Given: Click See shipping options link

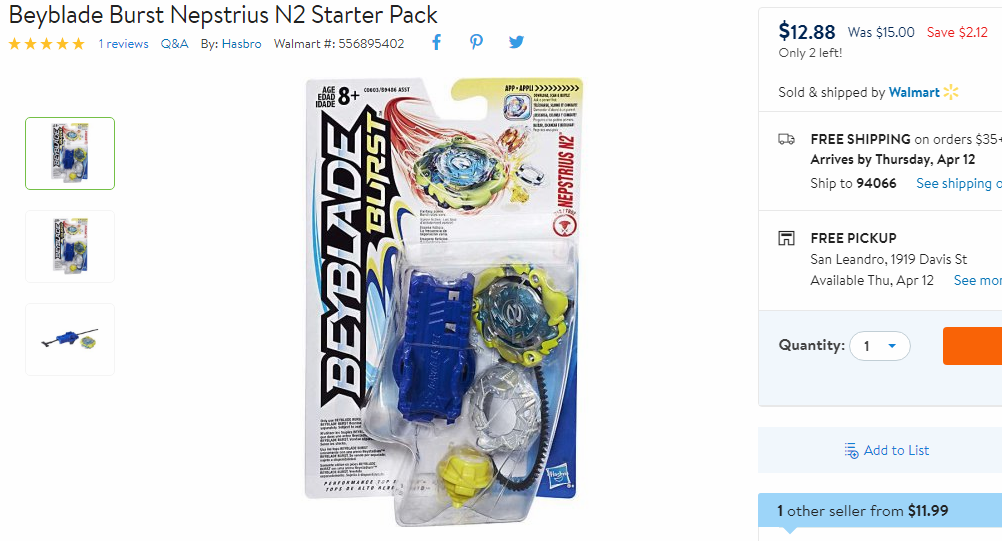Looking at the screenshot, I should tap(959, 183).
